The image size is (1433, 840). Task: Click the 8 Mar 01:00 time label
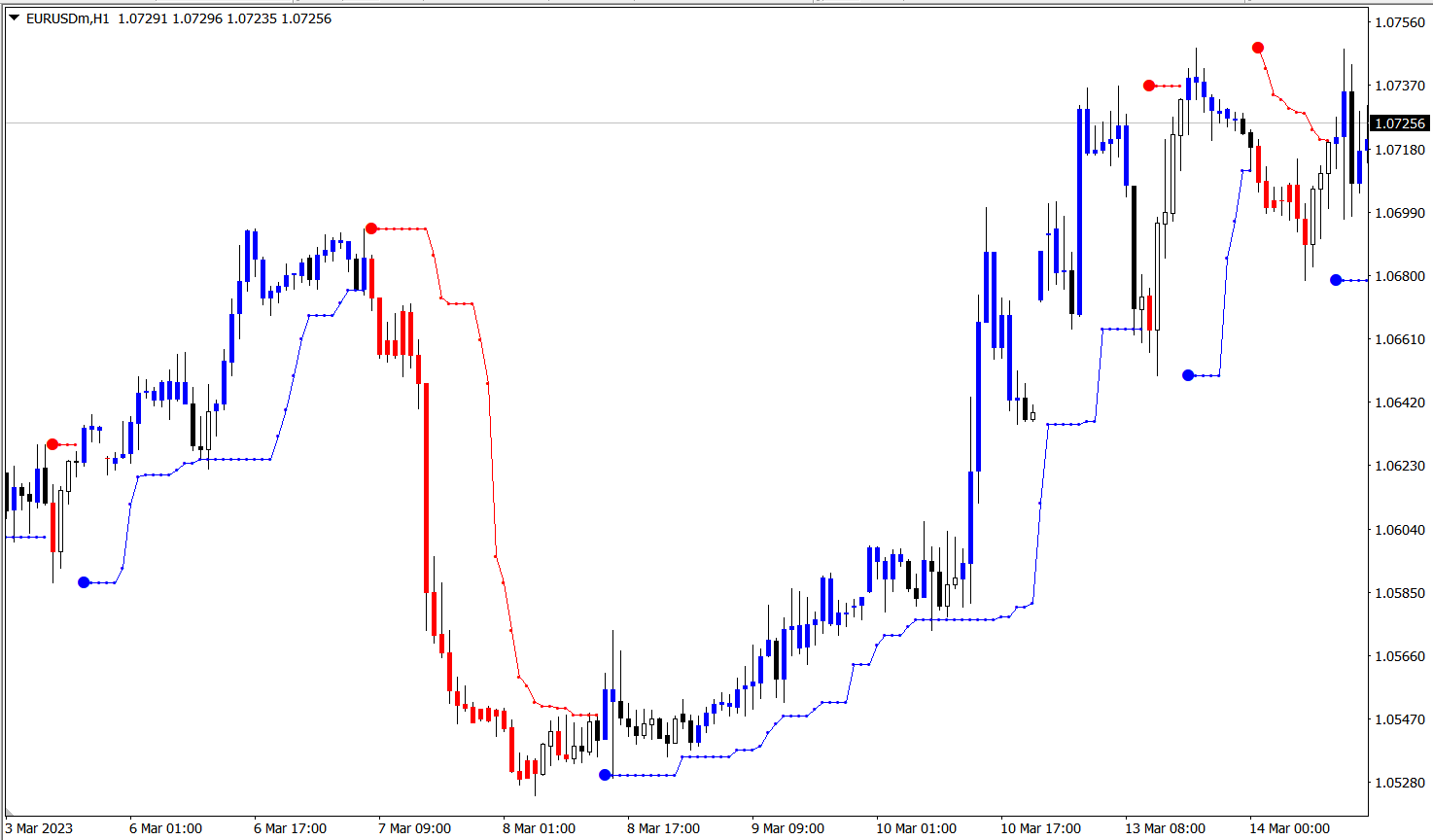[539, 828]
